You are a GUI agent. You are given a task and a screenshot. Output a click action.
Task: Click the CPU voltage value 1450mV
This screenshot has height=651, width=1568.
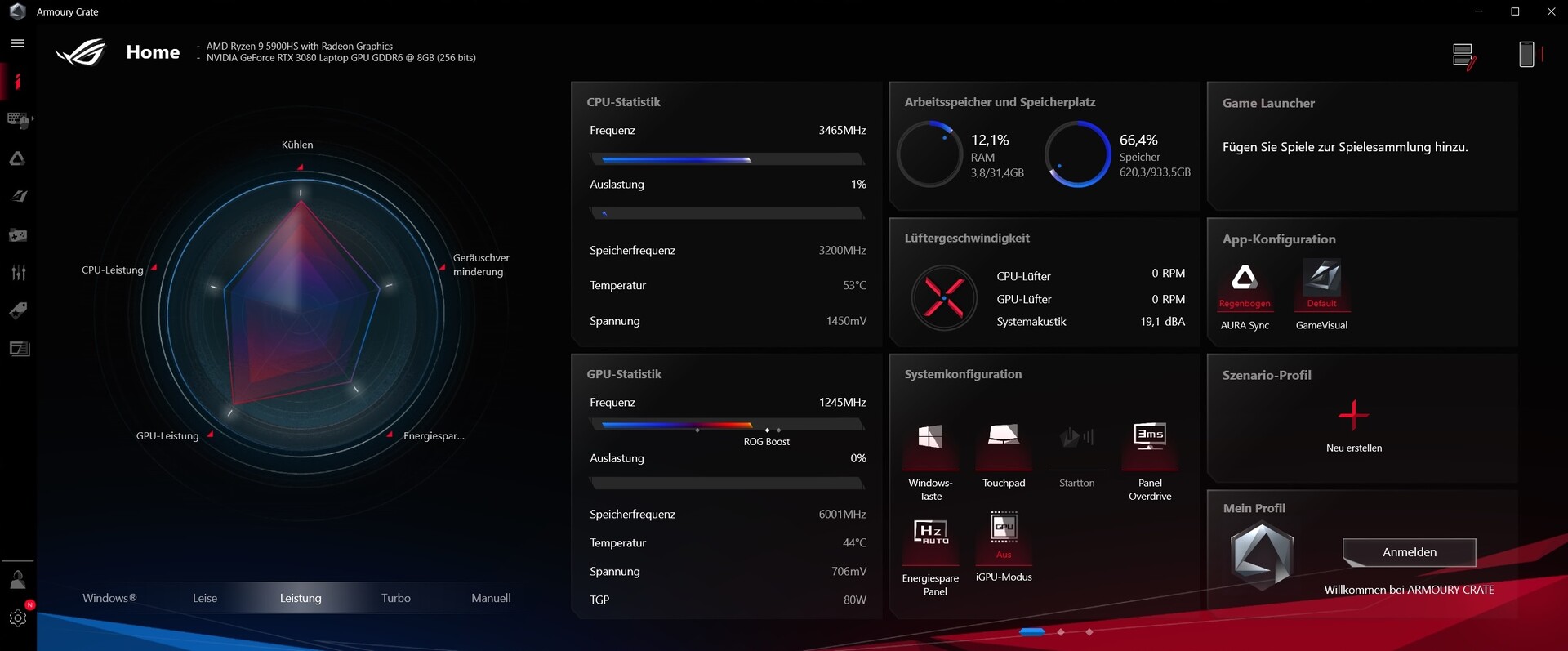point(846,321)
